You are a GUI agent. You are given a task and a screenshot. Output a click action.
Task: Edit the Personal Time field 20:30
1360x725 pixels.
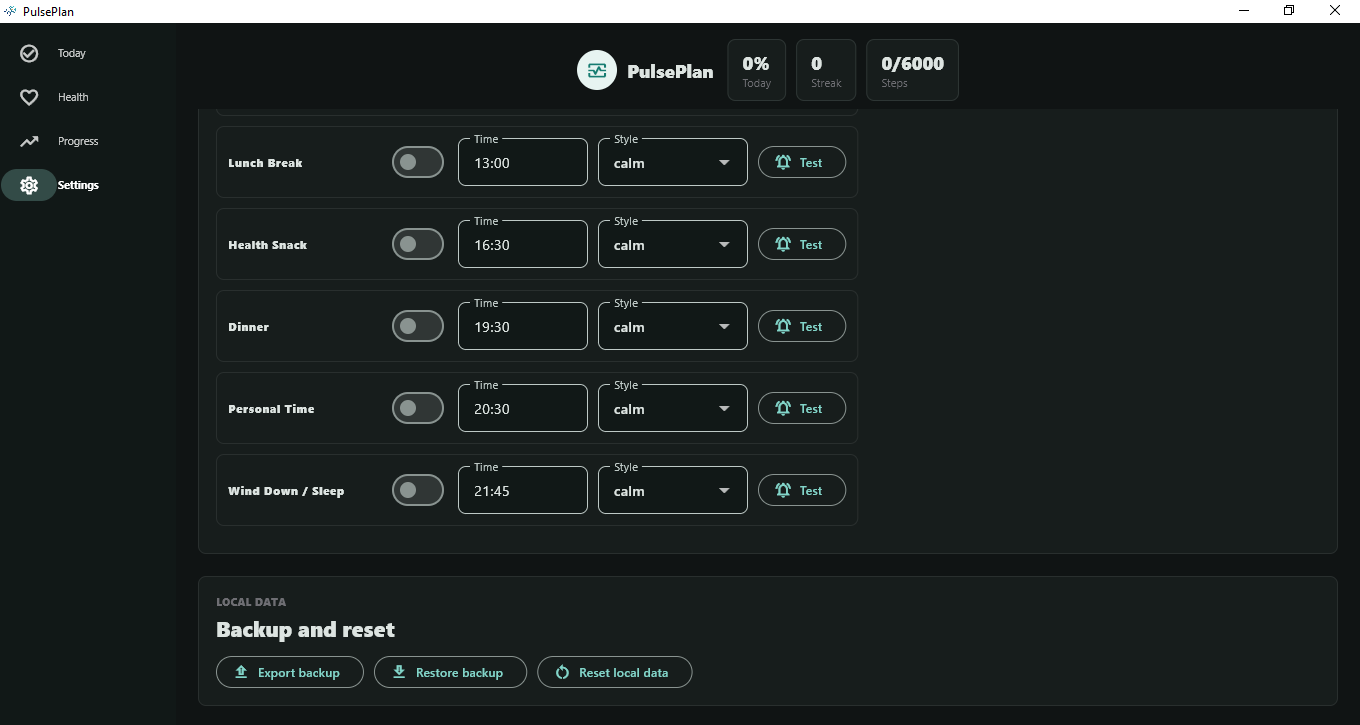click(523, 408)
